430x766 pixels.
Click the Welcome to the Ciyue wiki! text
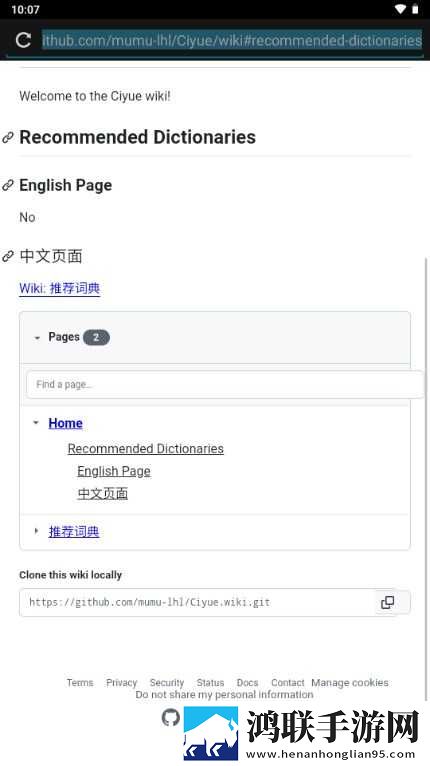95,96
